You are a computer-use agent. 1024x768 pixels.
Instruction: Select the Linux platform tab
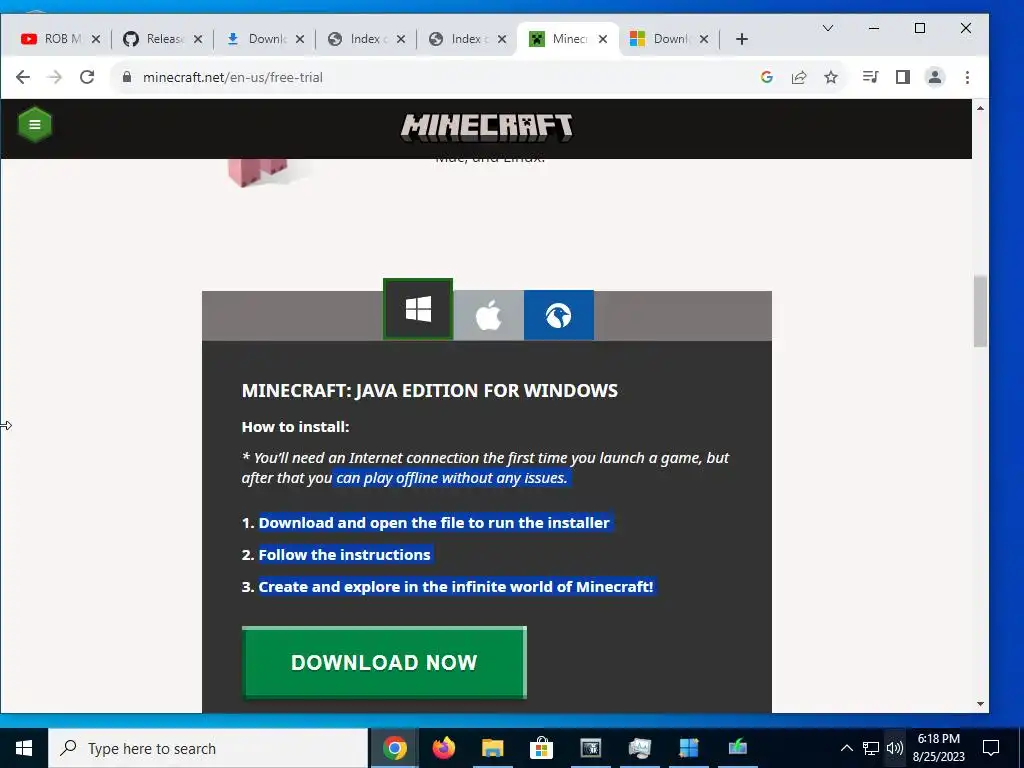[x=558, y=316]
